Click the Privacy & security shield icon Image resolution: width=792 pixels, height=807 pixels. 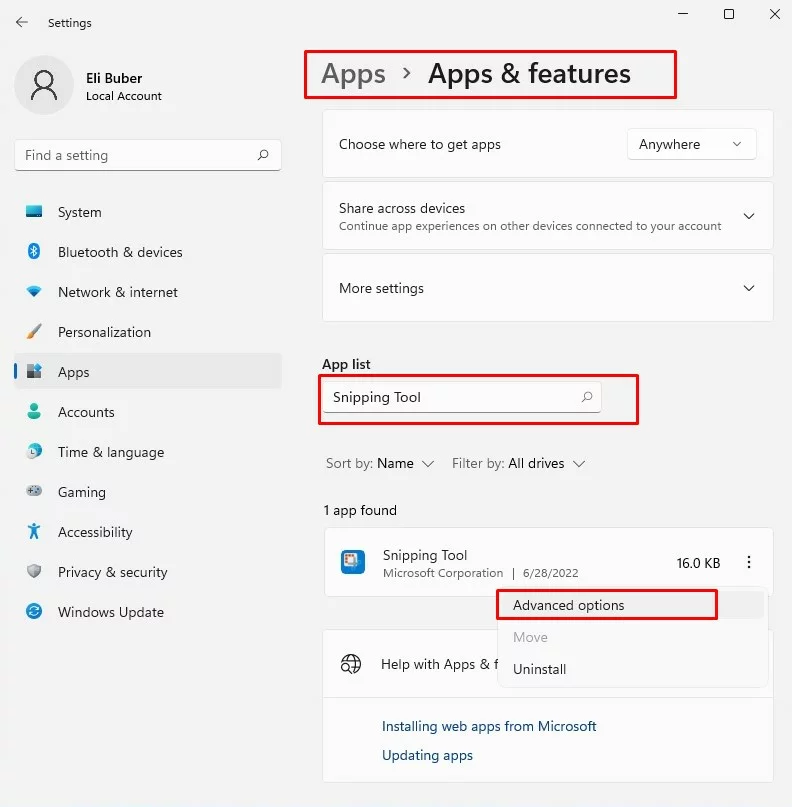[34, 571]
